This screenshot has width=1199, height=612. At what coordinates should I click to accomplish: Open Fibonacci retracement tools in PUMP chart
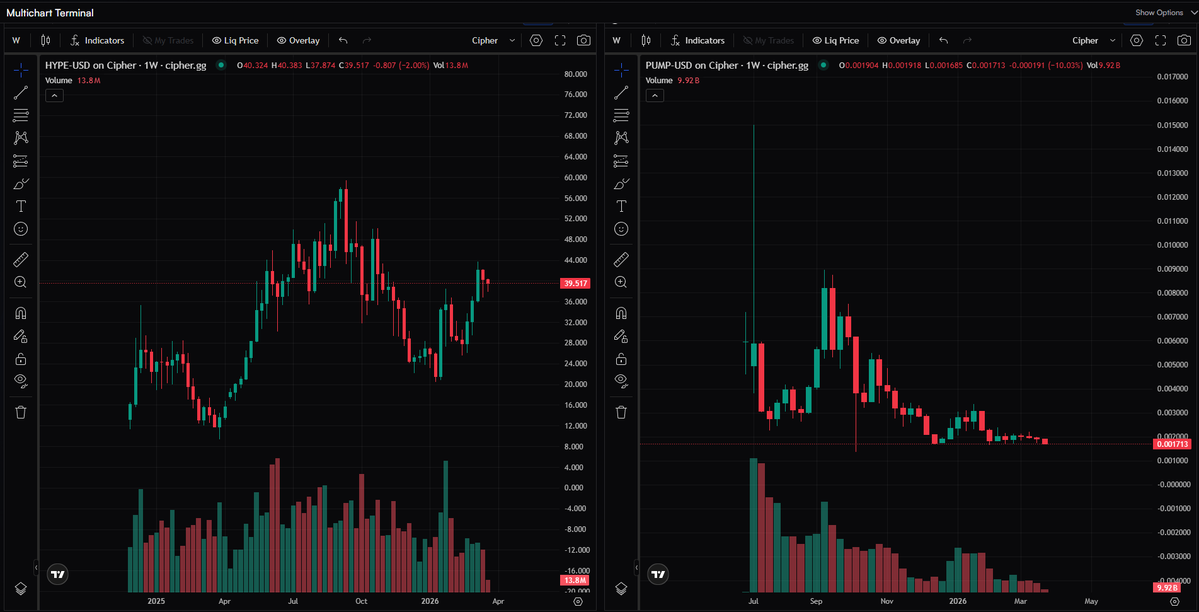(x=621, y=116)
